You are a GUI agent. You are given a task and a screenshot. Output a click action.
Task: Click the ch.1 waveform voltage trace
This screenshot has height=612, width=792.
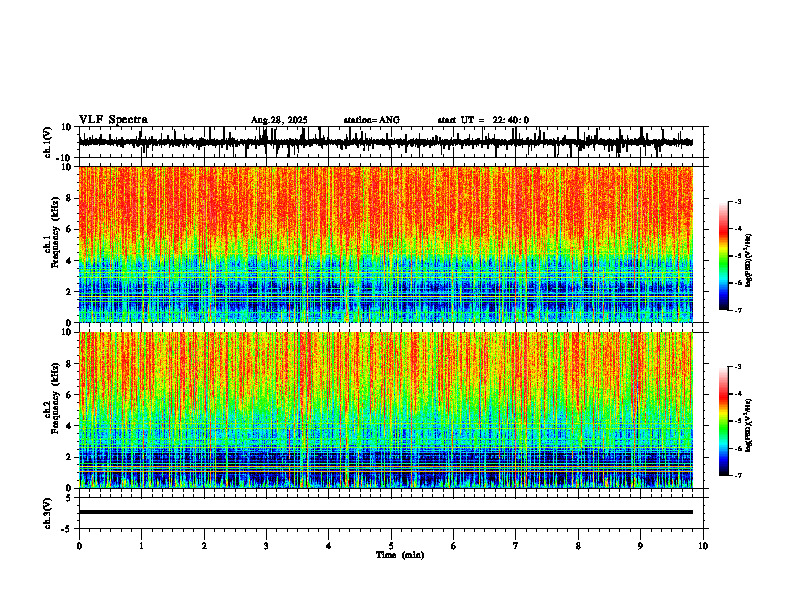click(x=385, y=142)
